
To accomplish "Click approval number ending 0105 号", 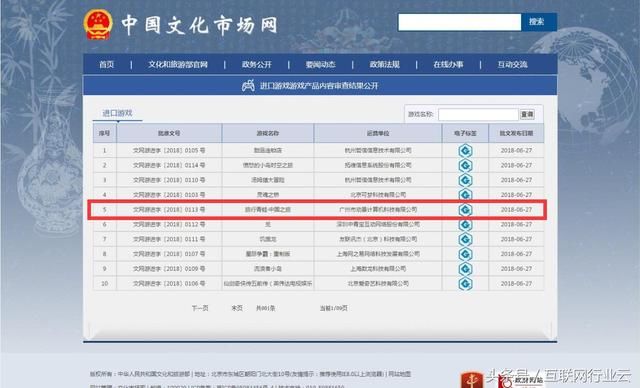I will click(x=169, y=151).
